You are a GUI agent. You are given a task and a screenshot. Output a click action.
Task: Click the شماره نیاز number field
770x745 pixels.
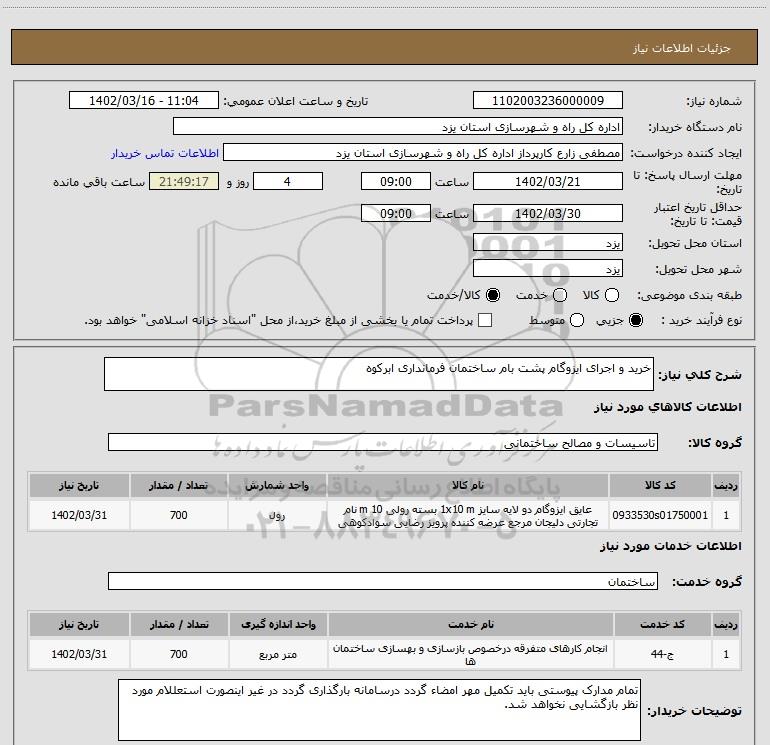[x=548, y=101]
